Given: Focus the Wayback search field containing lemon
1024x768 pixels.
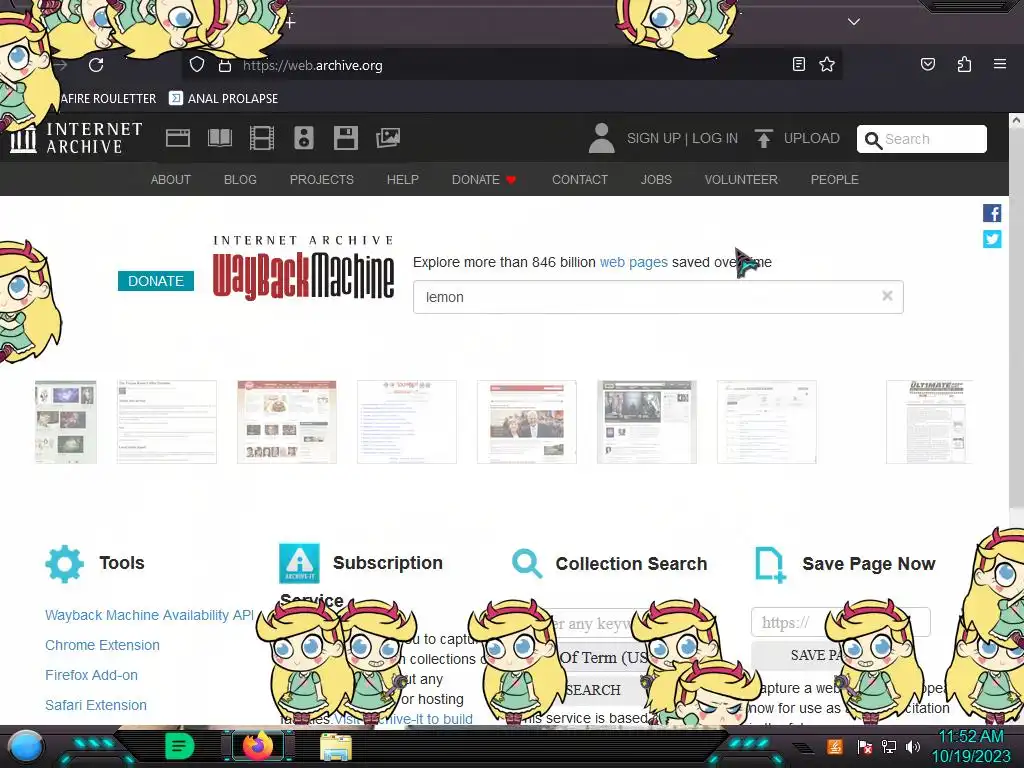Looking at the screenshot, I should pos(658,297).
